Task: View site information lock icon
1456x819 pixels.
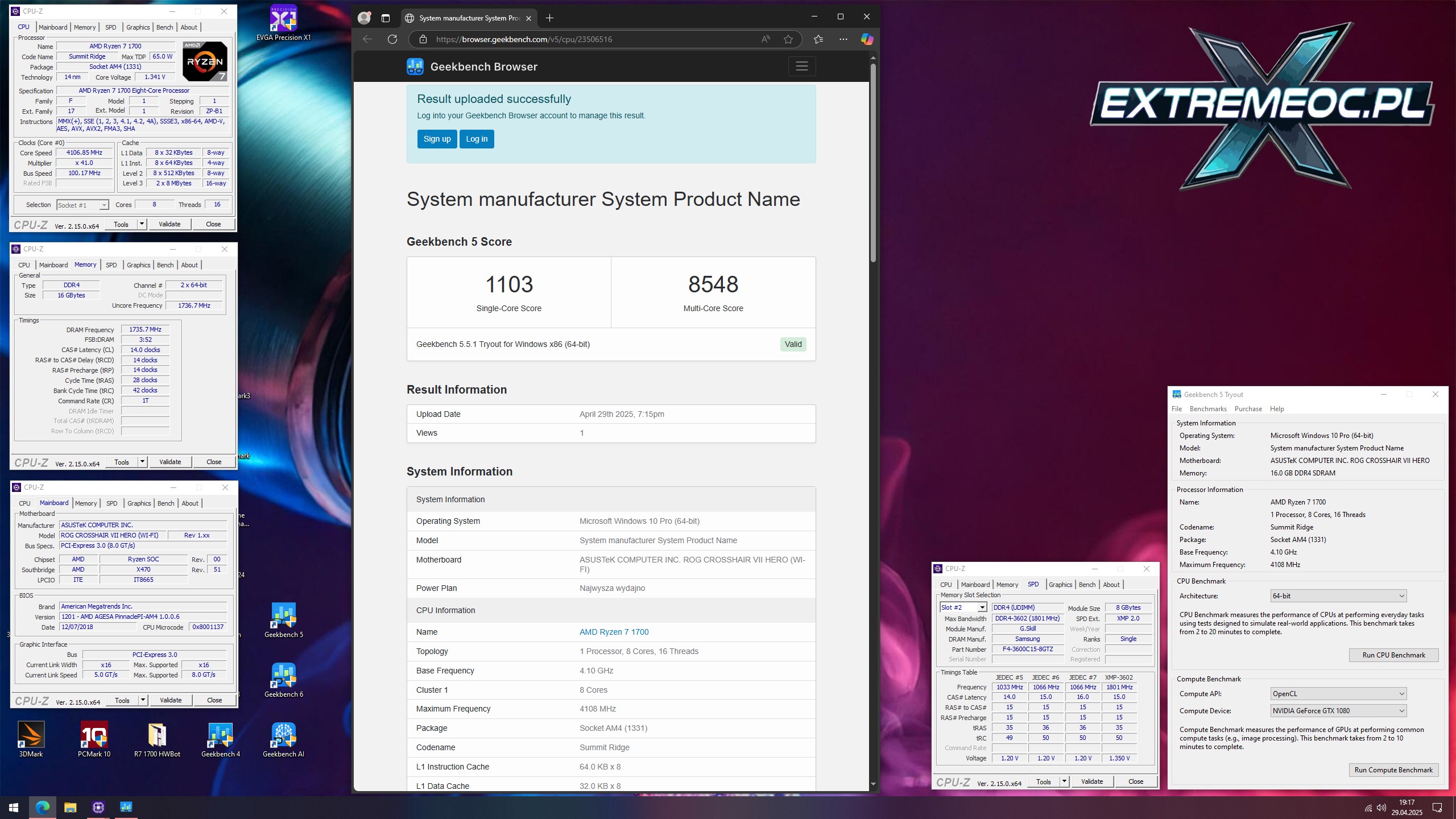Action: (423, 39)
